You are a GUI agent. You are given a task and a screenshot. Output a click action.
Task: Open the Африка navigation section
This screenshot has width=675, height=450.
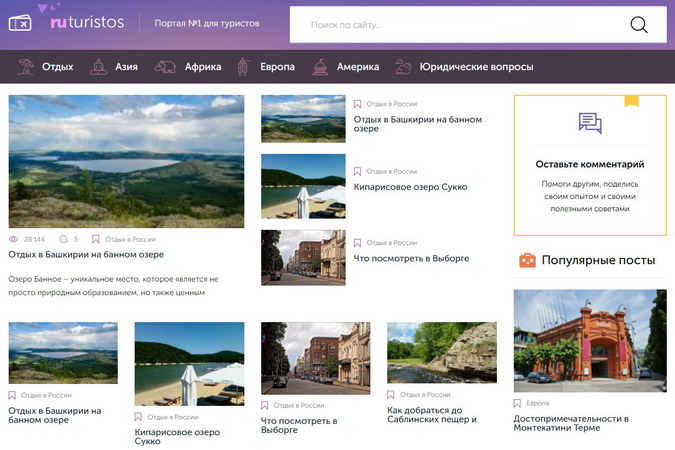[203, 67]
